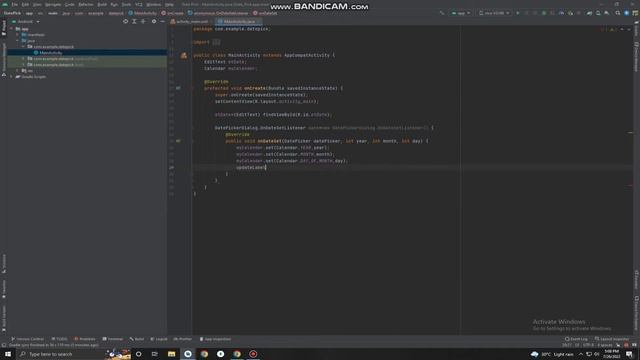Image resolution: width=640 pixels, height=360 pixels.
Task: Open the Build menu
Action: [102, 4]
